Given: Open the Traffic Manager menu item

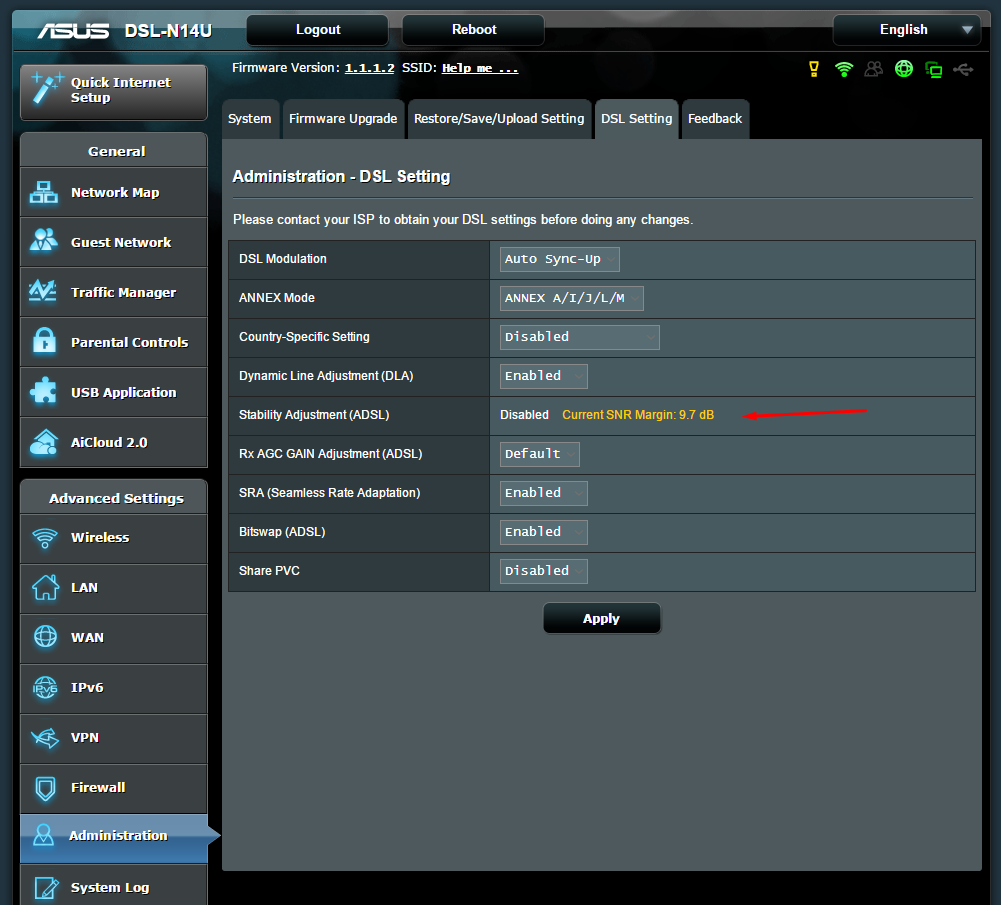Looking at the screenshot, I should point(114,292).
